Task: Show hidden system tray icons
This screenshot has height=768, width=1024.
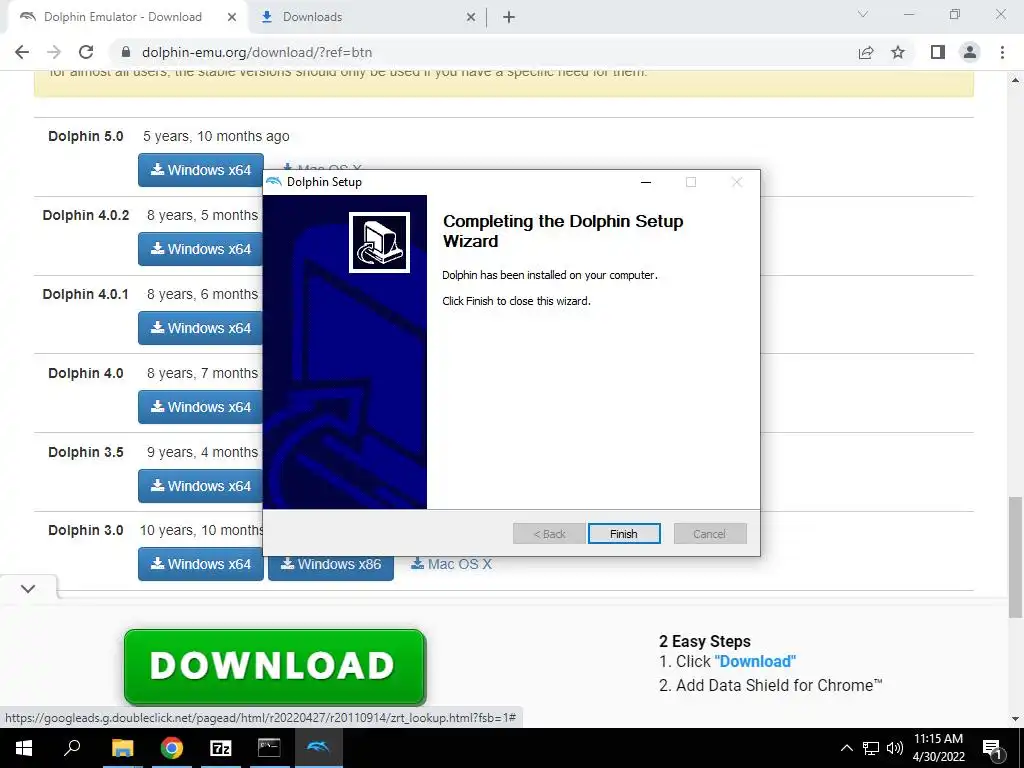Action: point(846,748)
